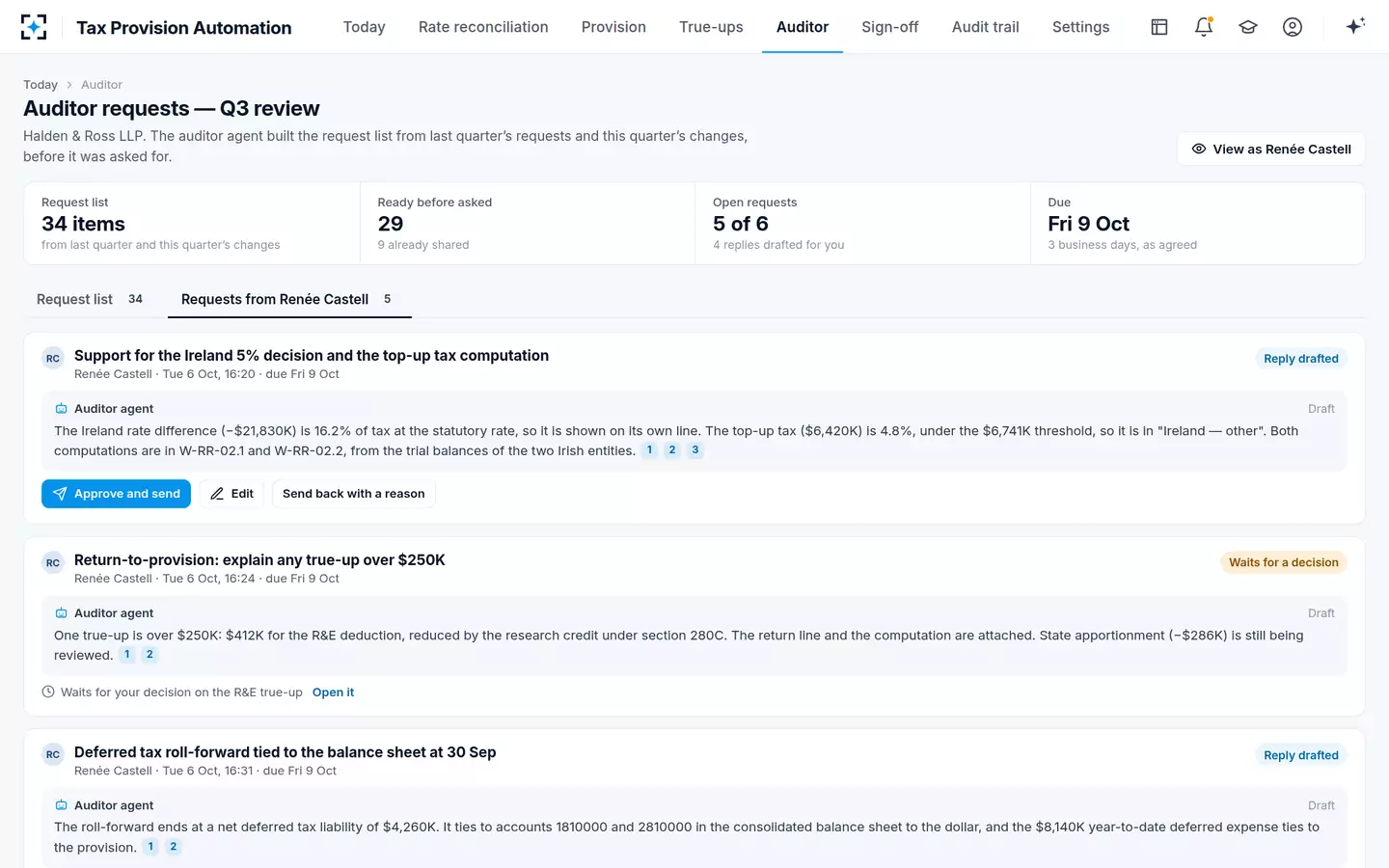Image resolution: width=1389 pixels, height=868 pixels.
Task: Open the Deferred tax roll-forward request title
Action: 286,752
